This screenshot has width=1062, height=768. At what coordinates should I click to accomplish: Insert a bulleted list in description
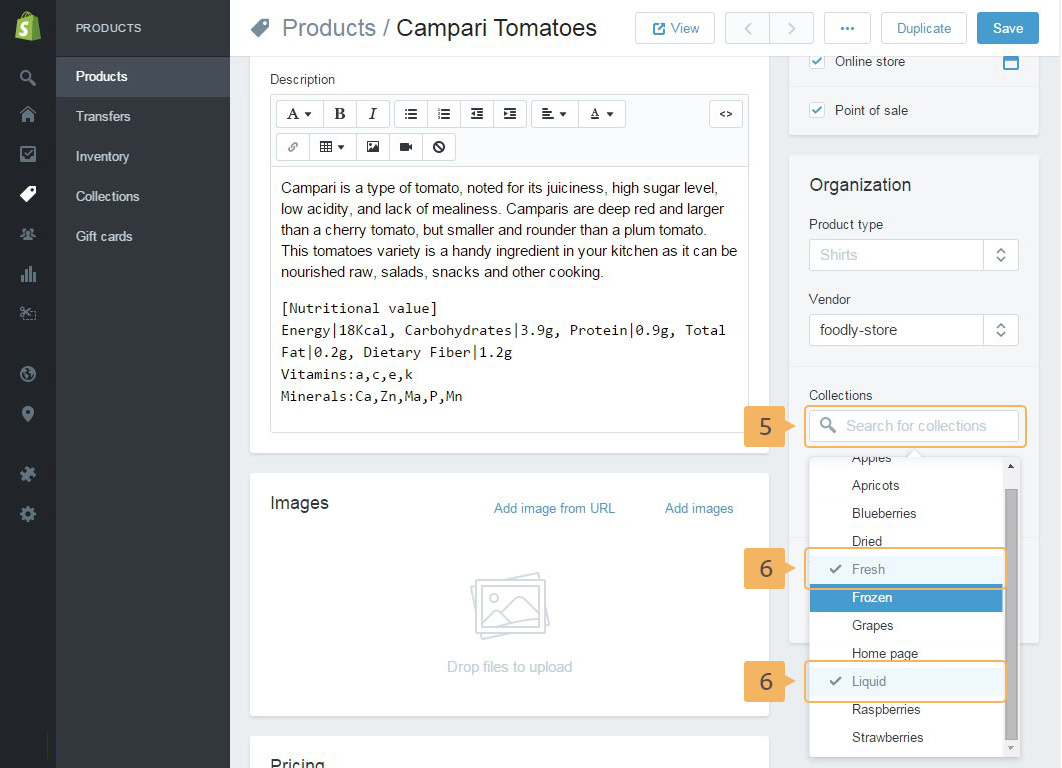coord(411,114)
